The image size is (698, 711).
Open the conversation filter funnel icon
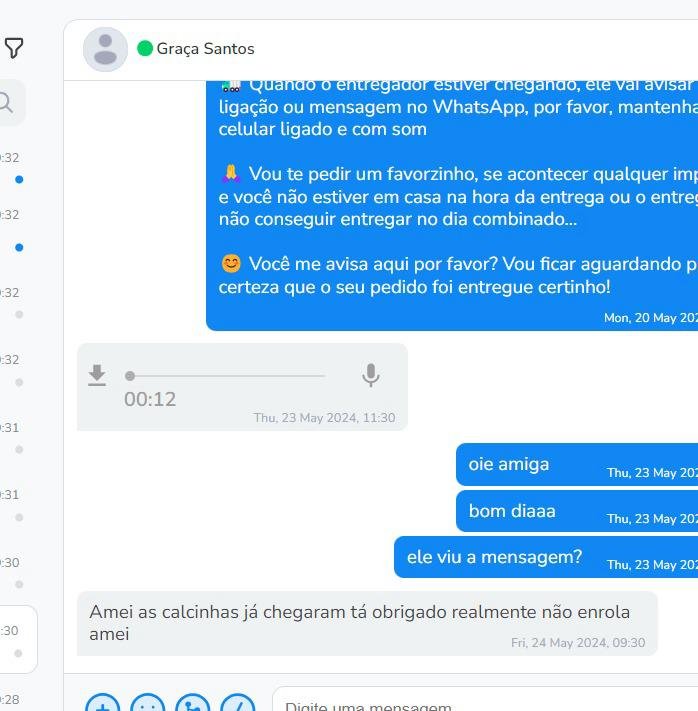coord(14,48)
